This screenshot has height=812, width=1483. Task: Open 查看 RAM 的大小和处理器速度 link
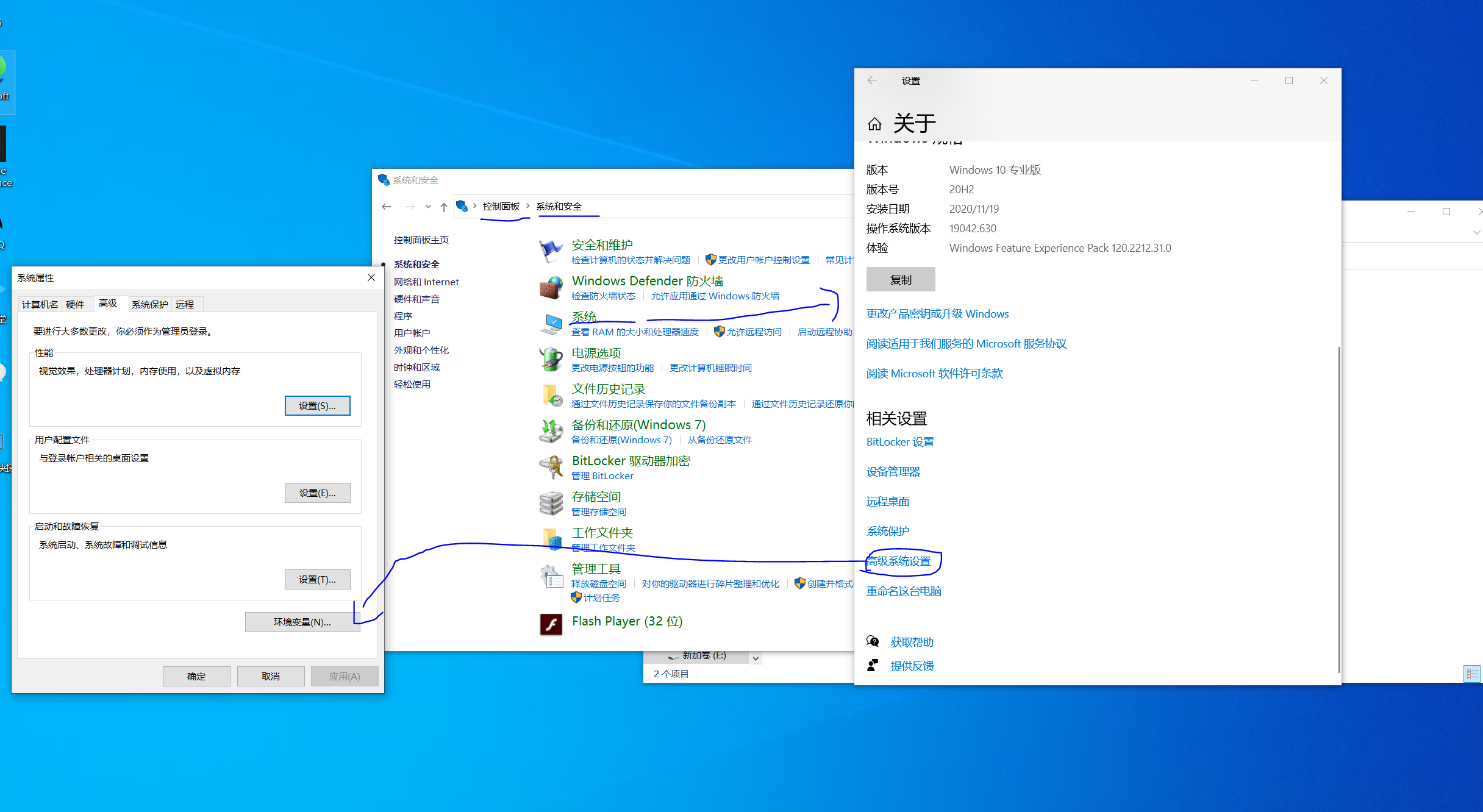[635, 332]
